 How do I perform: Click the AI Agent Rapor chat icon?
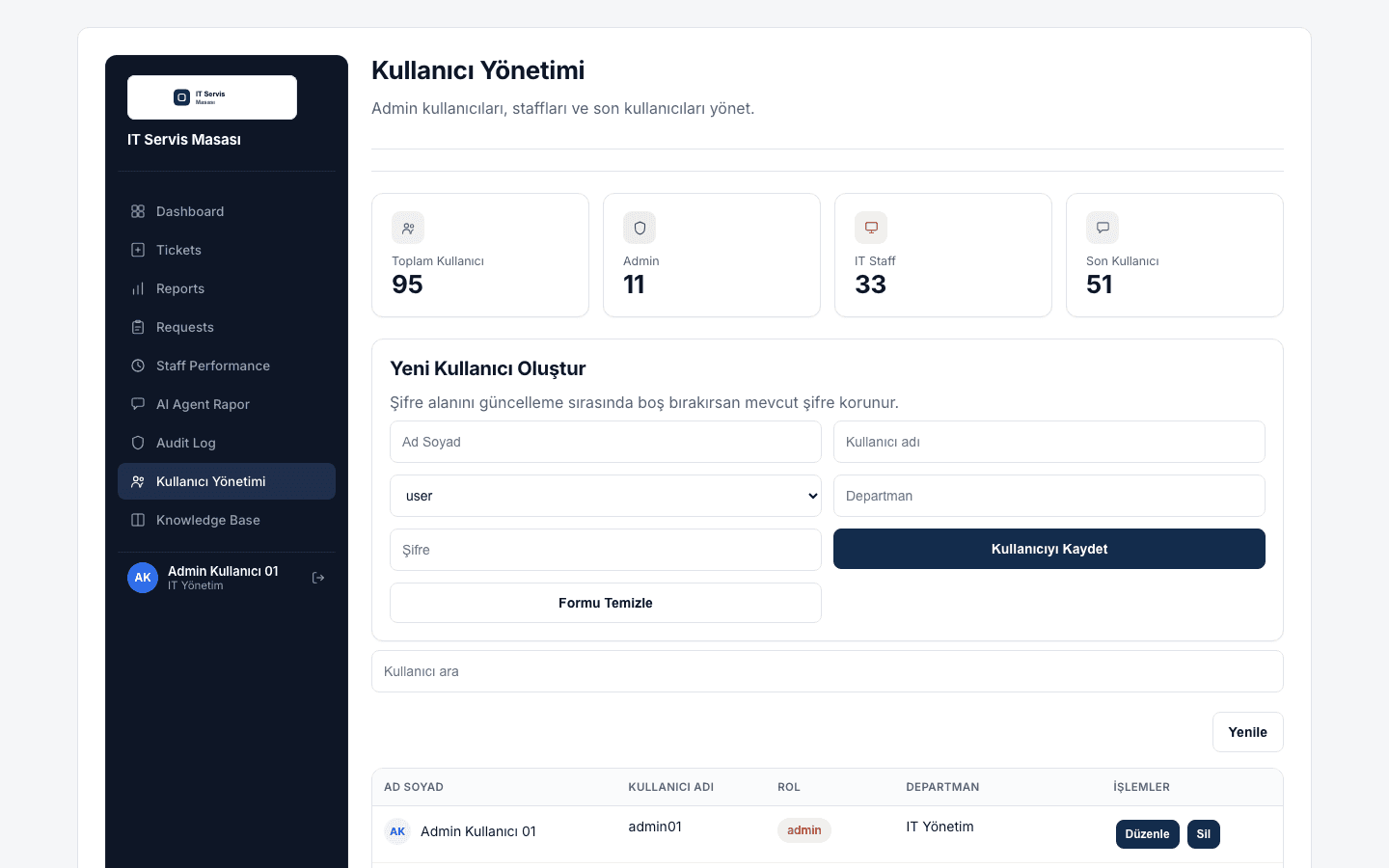pyautogui.click(x=138, y=404)
